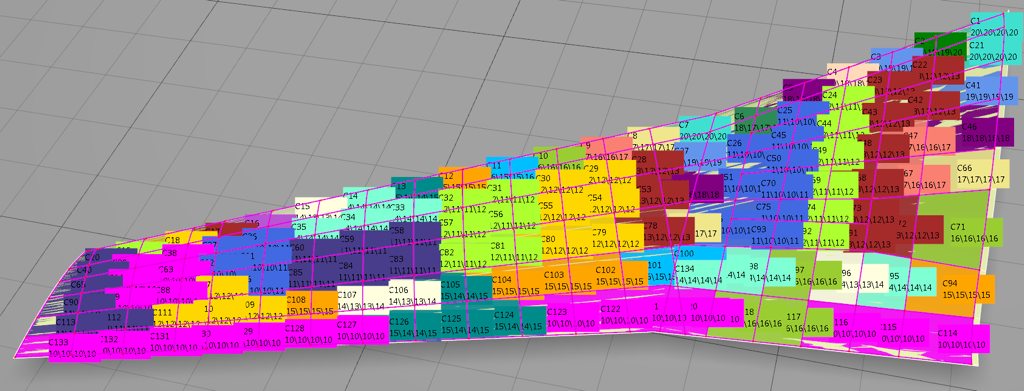This screenshot has height=391, width=1024.
Task: Select the cyan C1 cell label
Action: (x=994, y=26)
